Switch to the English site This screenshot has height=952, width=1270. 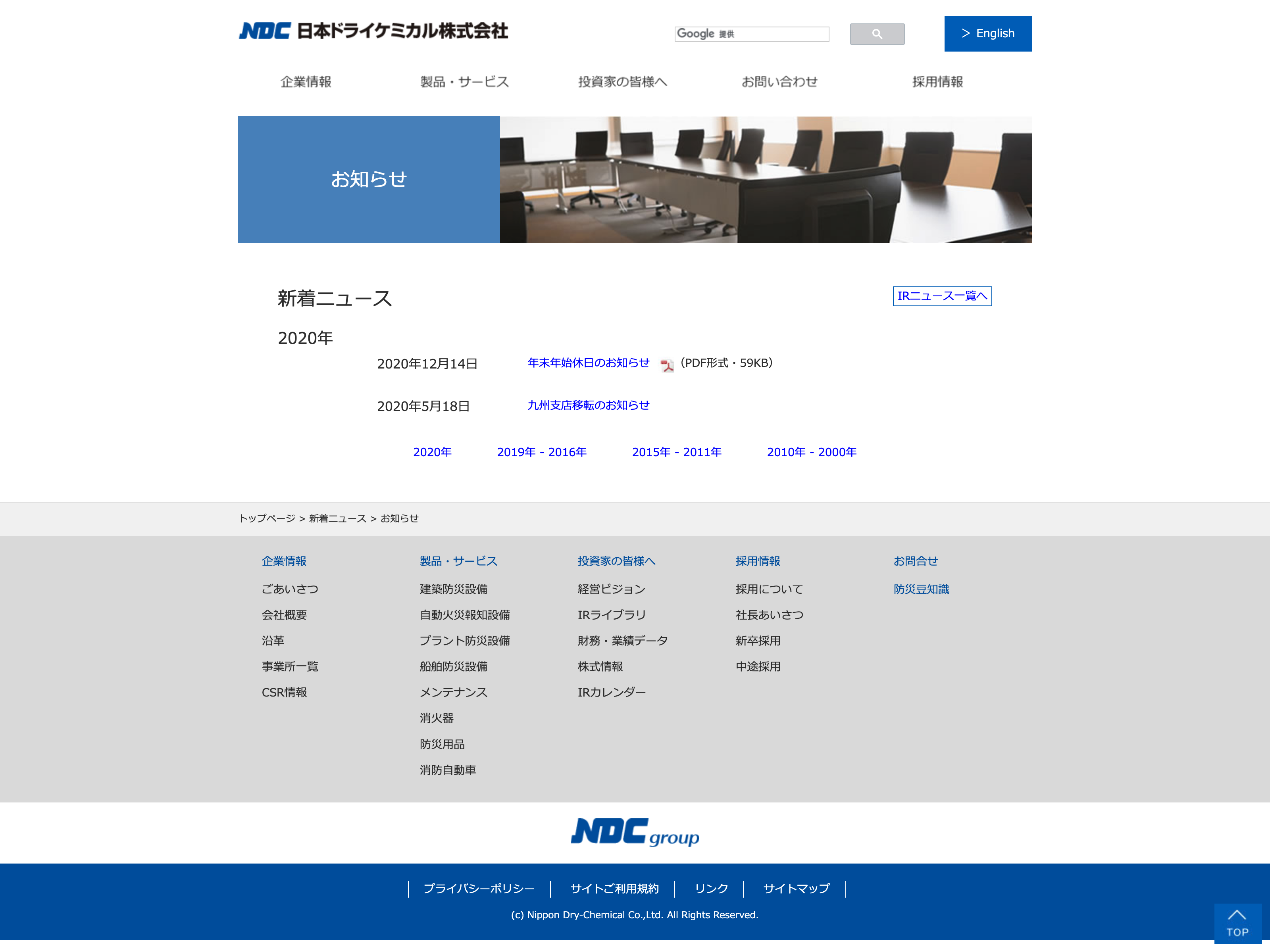[x=987, y=33]
